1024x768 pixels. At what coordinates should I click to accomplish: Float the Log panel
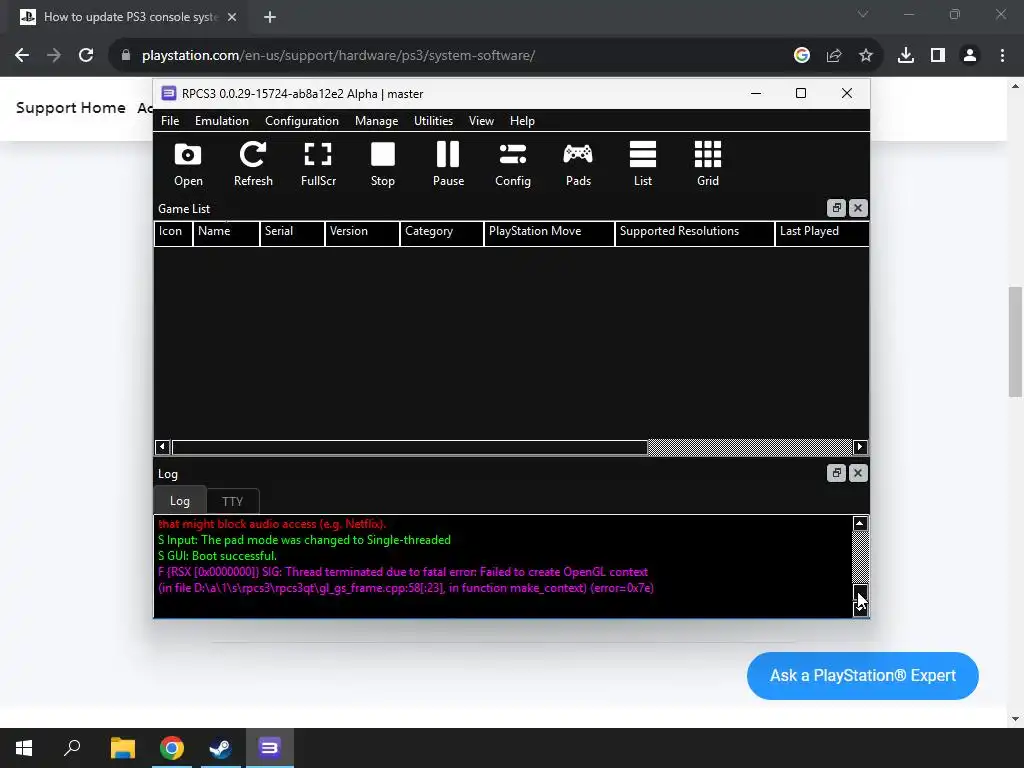tap(837, 473)
